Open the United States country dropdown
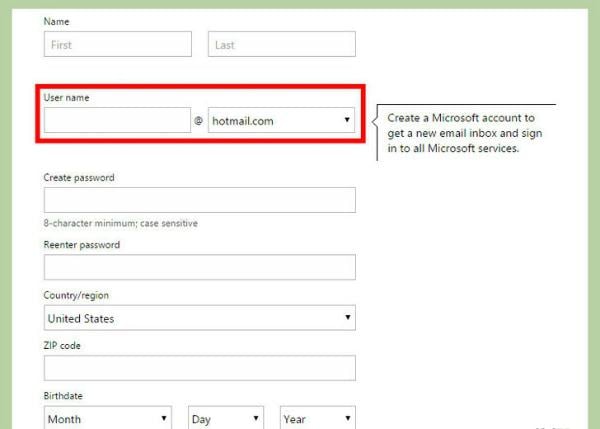600x429 pixels. 200,318
